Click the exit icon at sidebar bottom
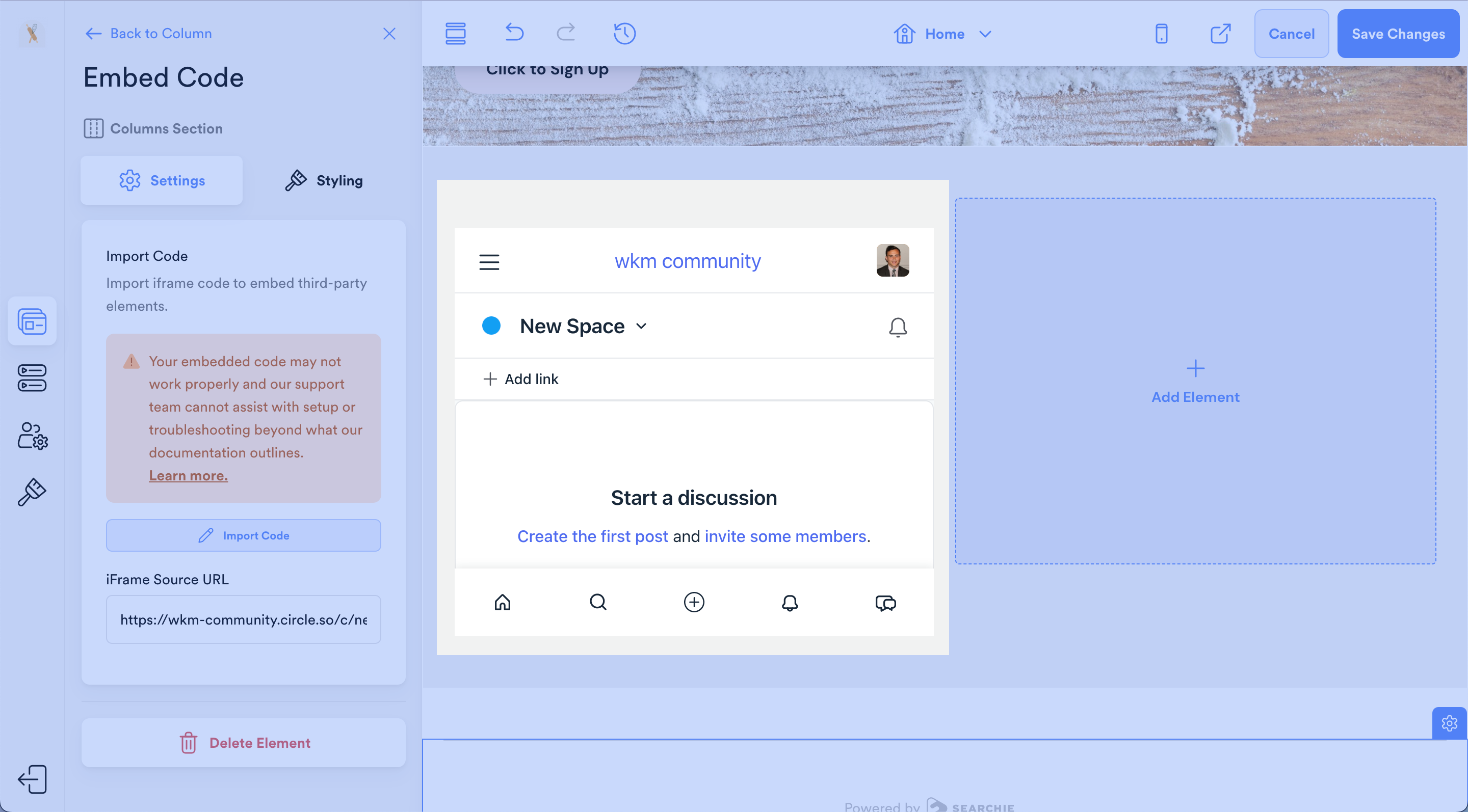1468x812 pixels. coord(33,779)
